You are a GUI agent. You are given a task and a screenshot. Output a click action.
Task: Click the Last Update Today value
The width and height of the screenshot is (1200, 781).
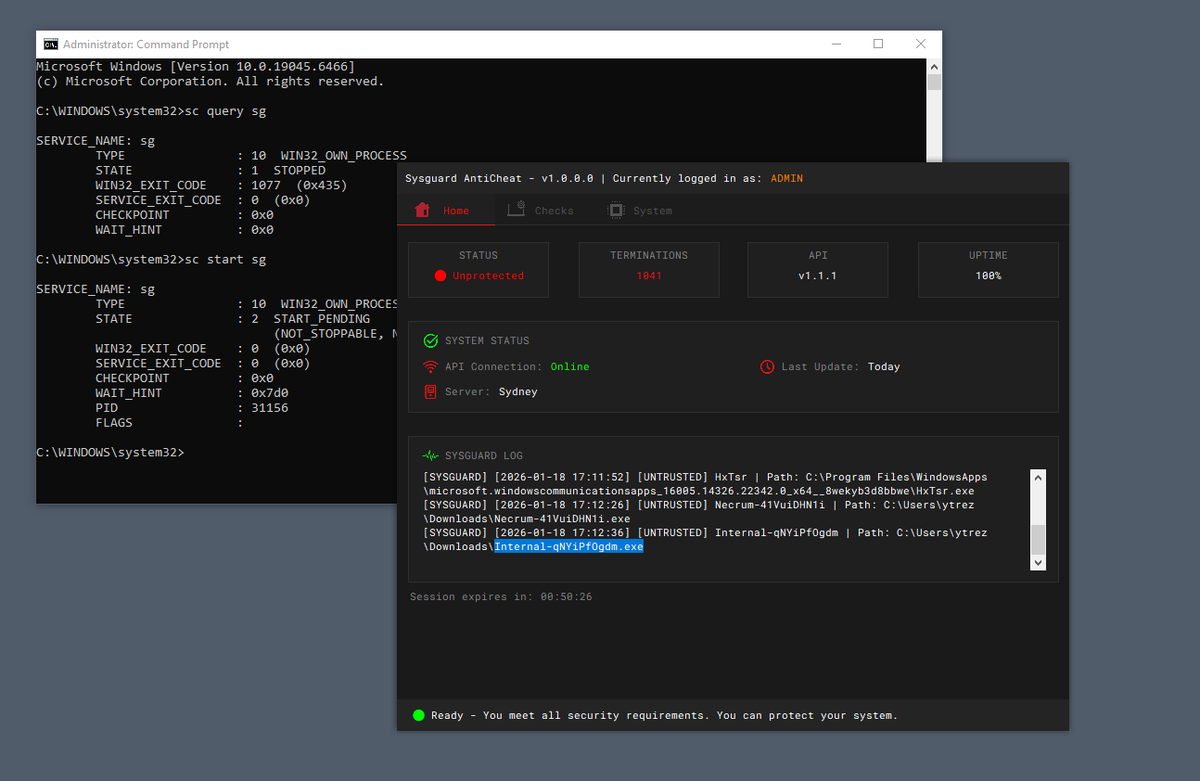(x=884, y=367)
